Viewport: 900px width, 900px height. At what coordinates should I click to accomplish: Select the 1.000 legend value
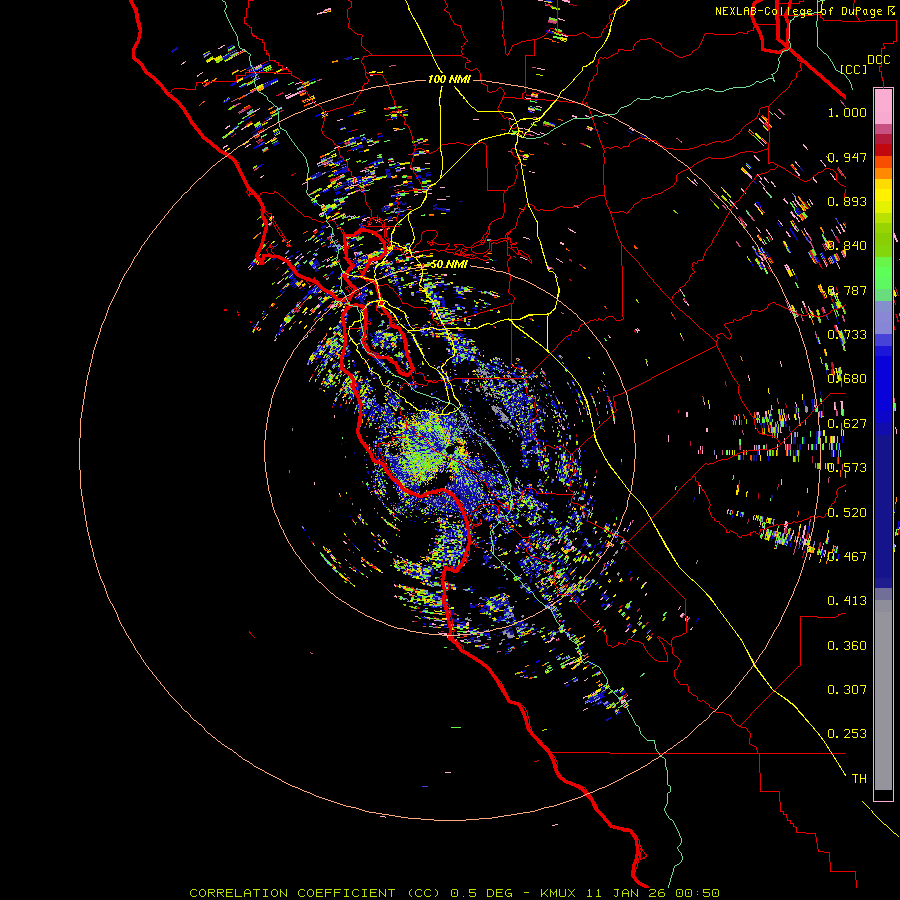(x=847, y=112)
